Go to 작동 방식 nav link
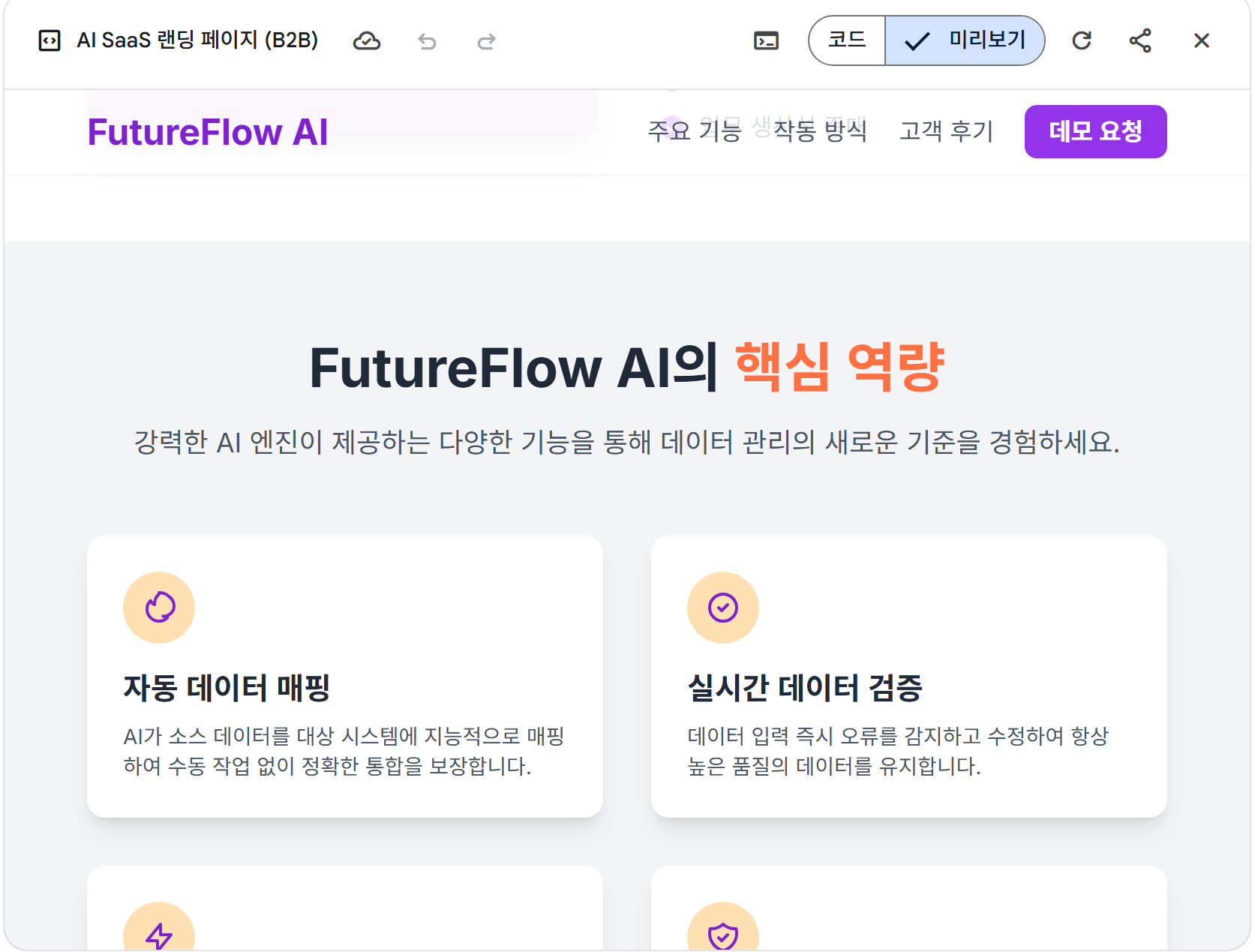Screen dimensions: 1255x952 821,131
